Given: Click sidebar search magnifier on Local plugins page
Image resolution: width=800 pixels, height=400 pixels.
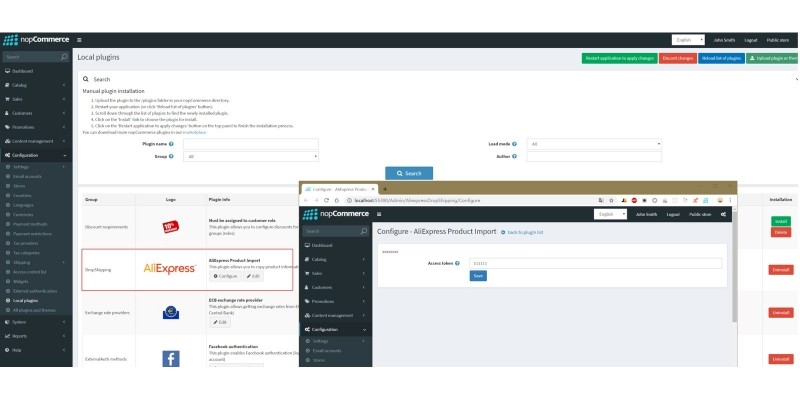Looking at the screenshot, I should [x=64, y=57].
